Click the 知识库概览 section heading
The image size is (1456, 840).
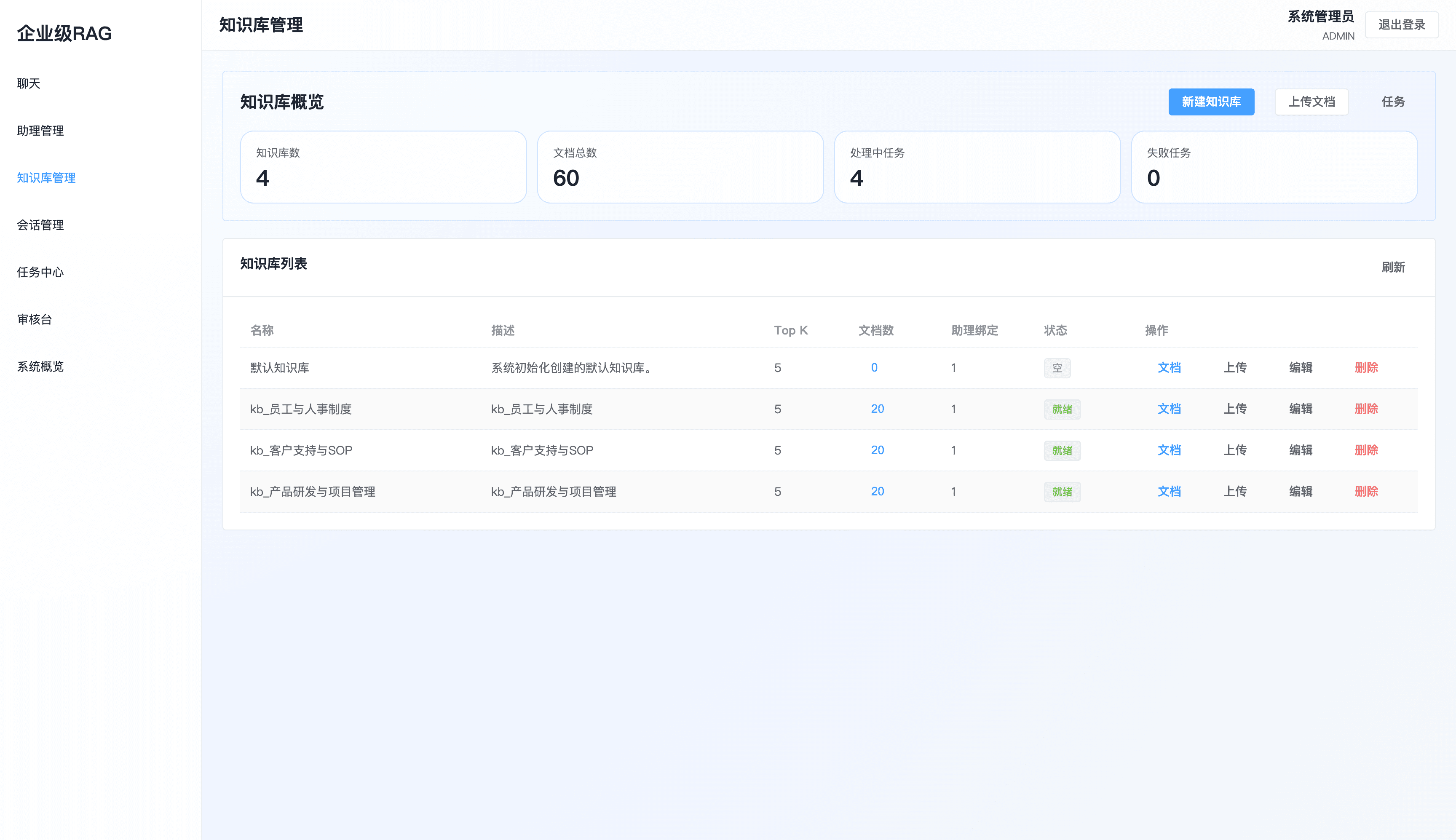coord(281,102)
